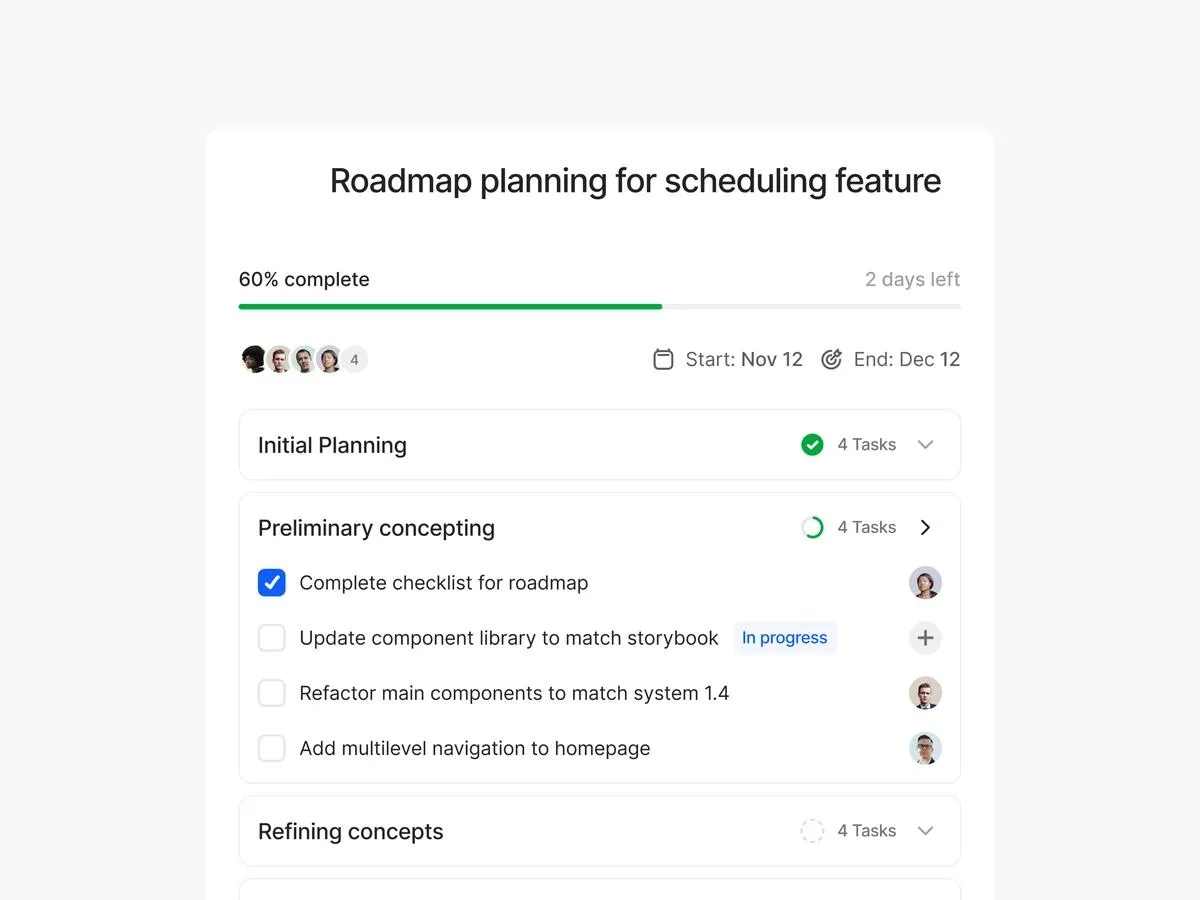
Task: Open the Initial Planning section header
Action: point(332,445)
